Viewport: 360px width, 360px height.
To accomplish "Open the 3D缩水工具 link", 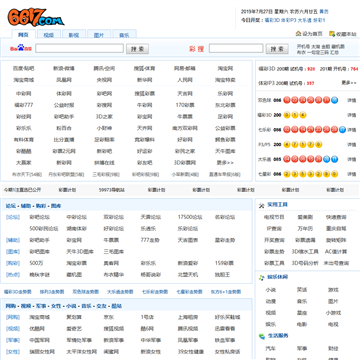I will coord(305,252).
